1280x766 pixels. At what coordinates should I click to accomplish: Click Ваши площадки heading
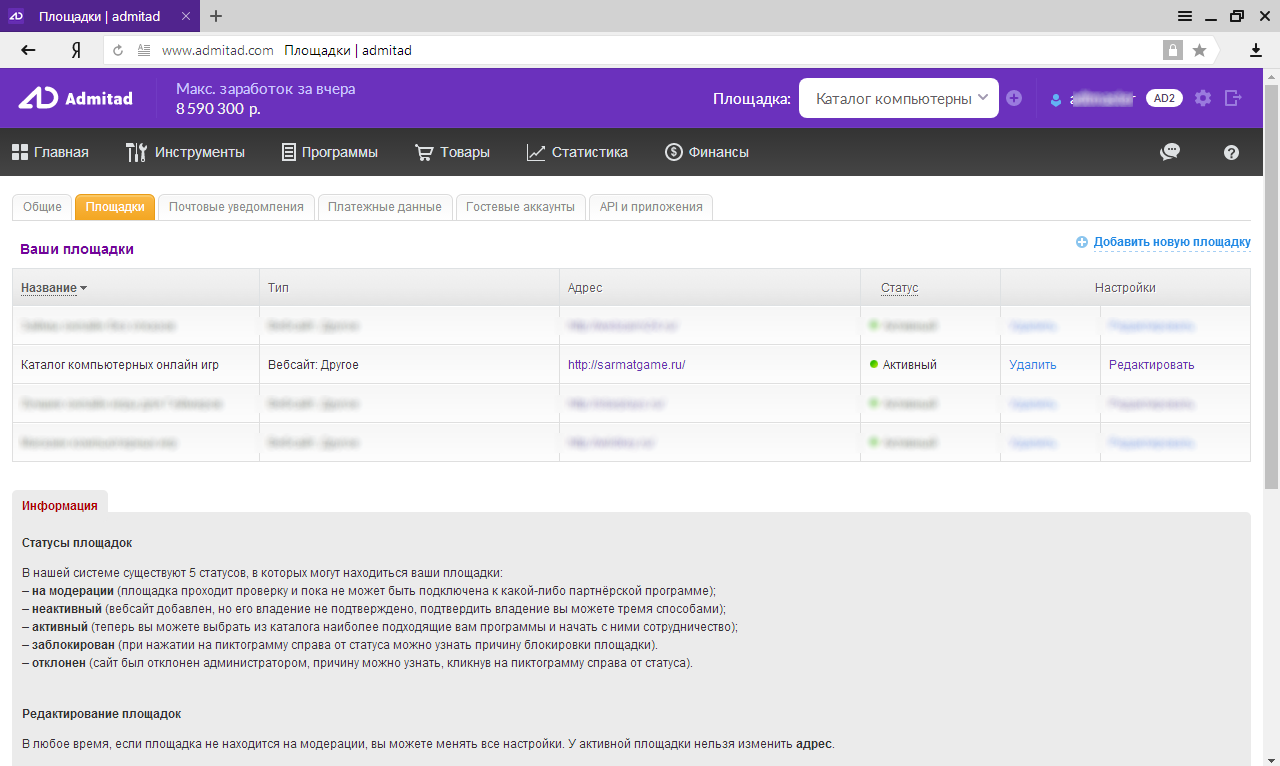(x=77, y=249)
